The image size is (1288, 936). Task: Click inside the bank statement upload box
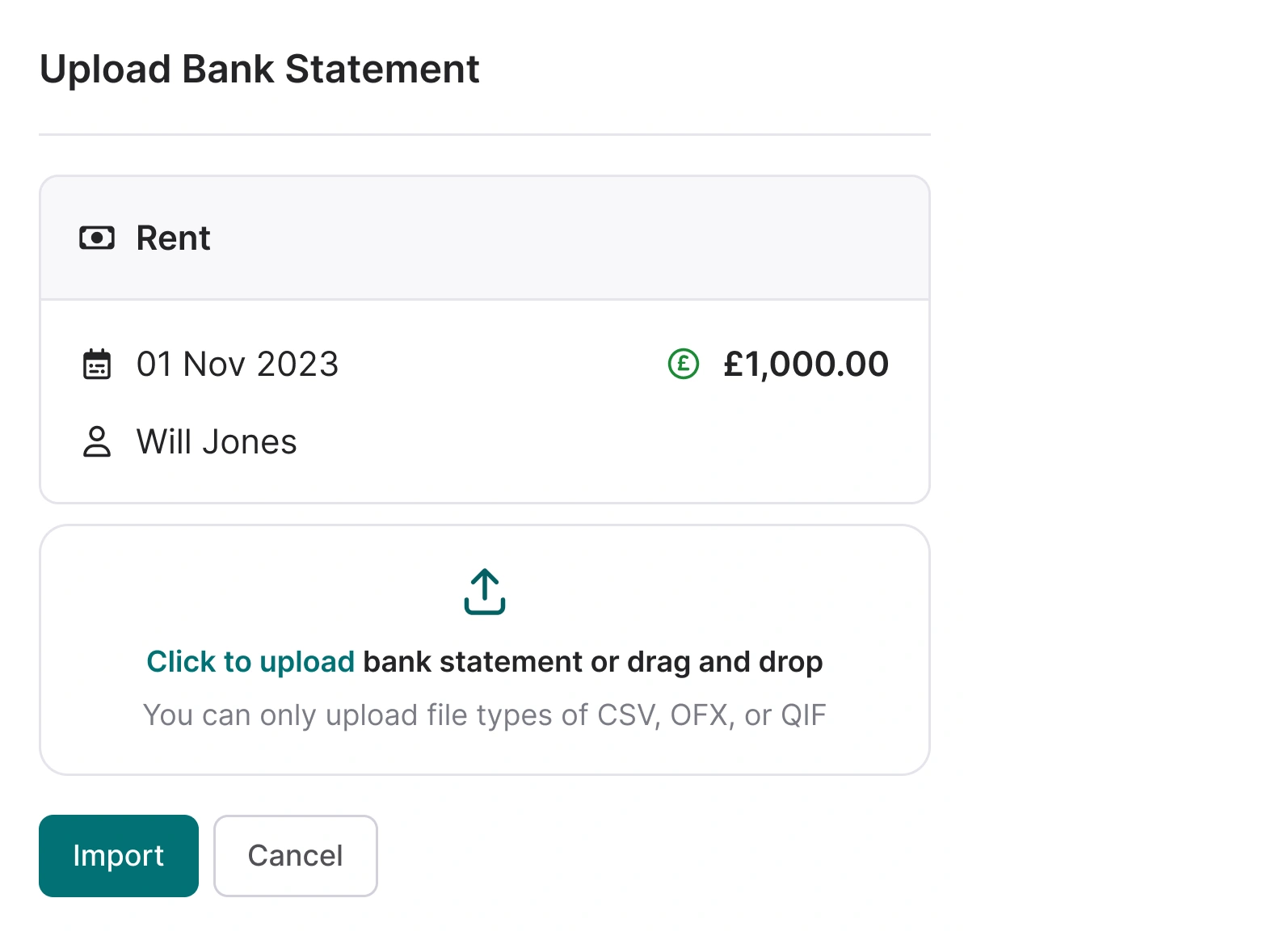pos(484,648)
